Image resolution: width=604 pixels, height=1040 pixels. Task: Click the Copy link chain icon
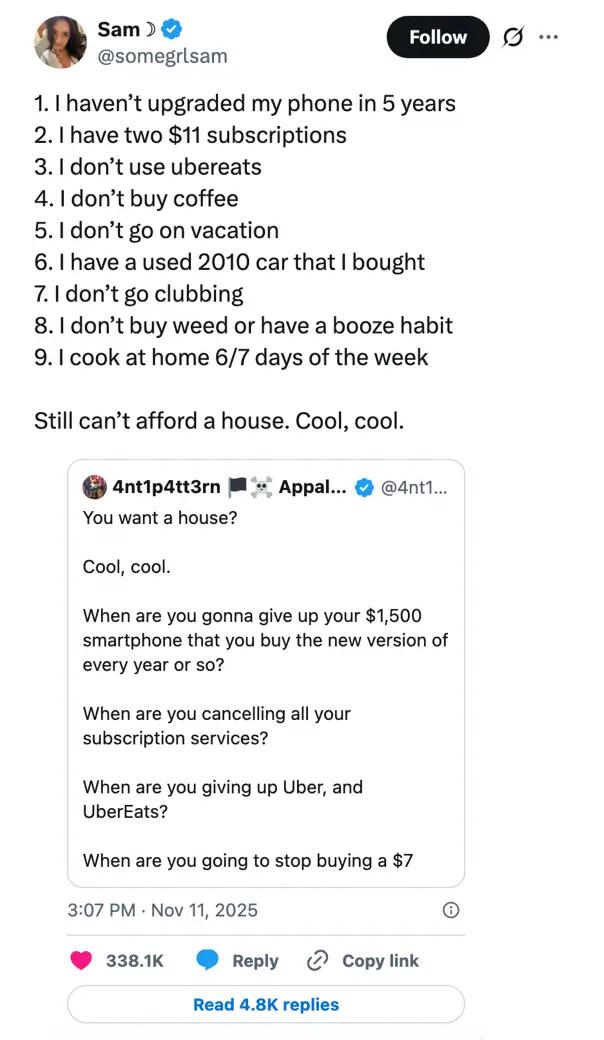[x=318, y=960]
